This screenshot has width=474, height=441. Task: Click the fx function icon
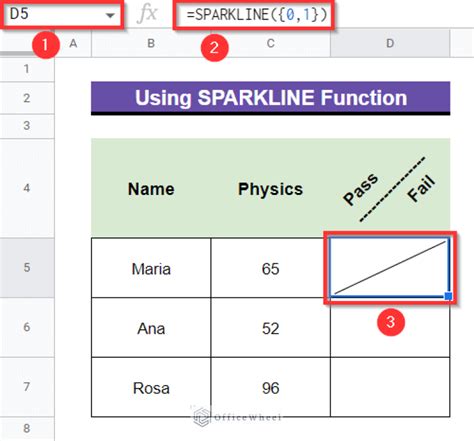click(147, 14)
